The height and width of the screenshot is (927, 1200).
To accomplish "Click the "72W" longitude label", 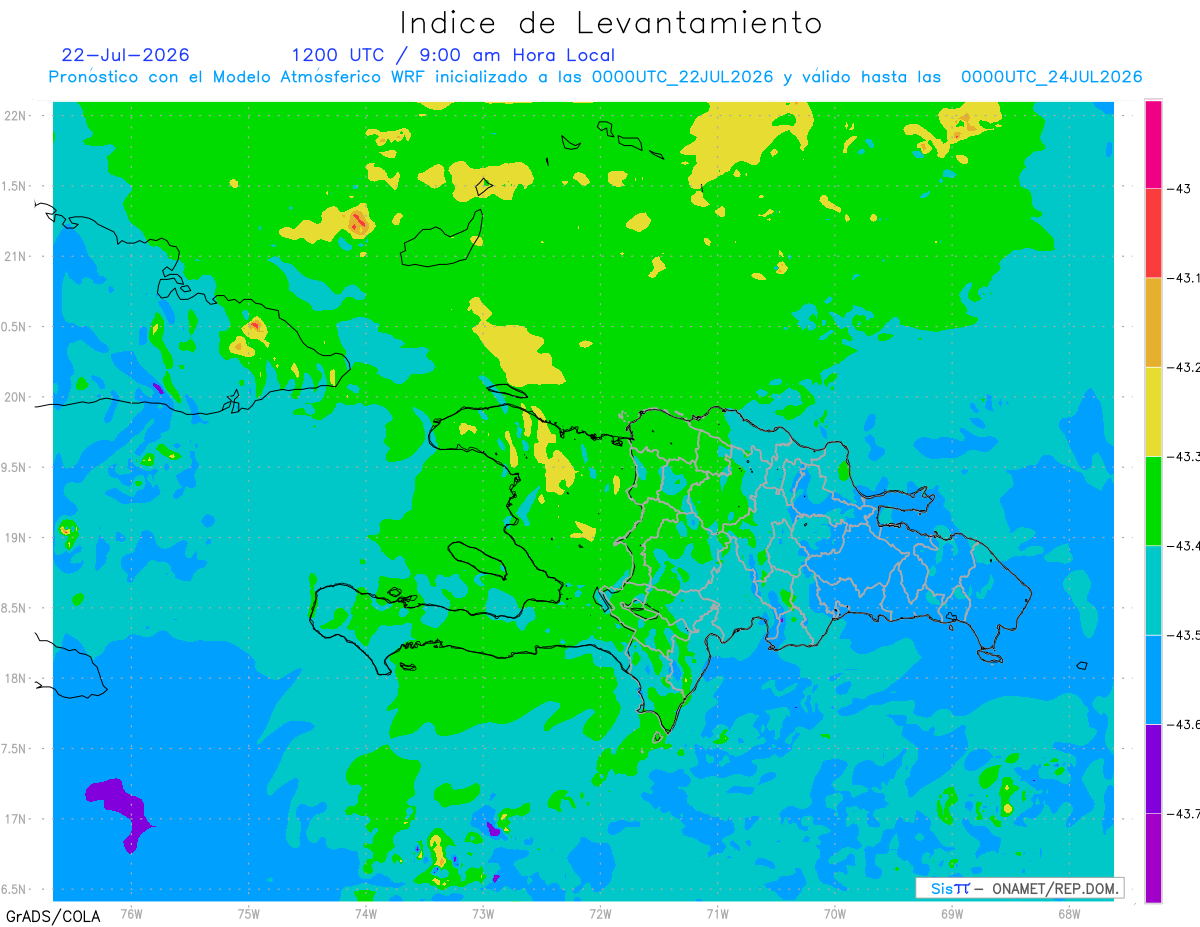I will pos(600,913).
